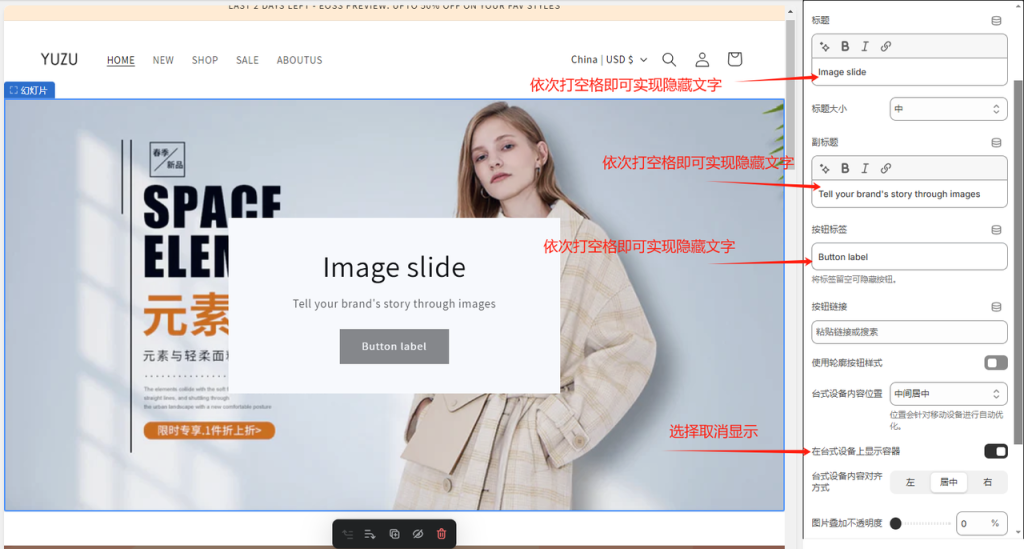1024x549 pixels.
Task: Click the 标题 dynamic source icon
Action: (x=996, y=21)
